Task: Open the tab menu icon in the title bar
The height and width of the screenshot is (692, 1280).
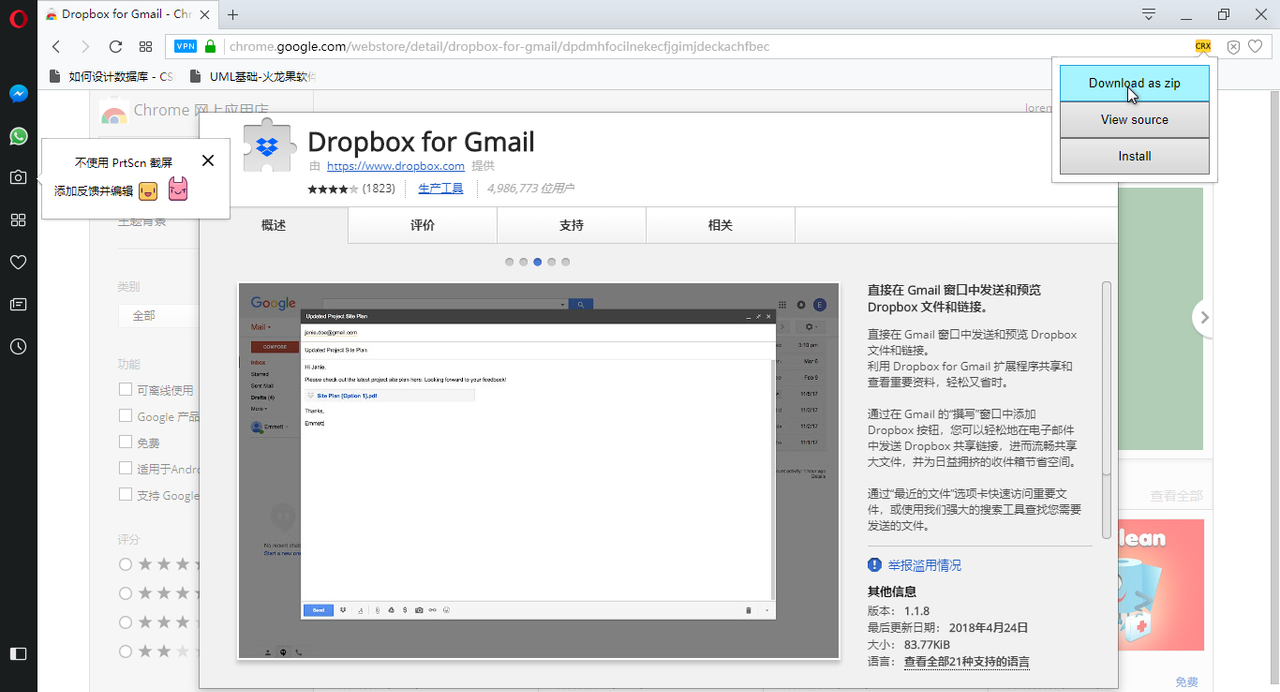Action: click(1149, 14)
